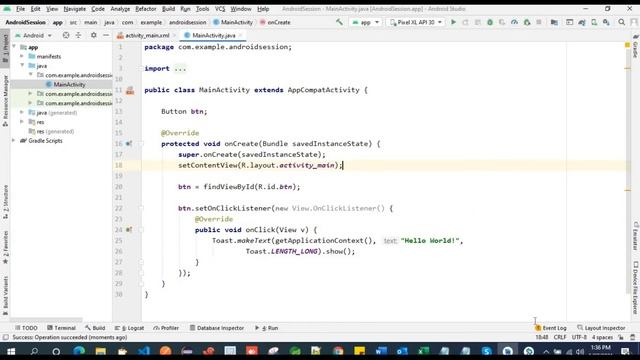640x360 pixels.
Task: Click the CRLF line separator status entry
Action: tap(560, 338)
